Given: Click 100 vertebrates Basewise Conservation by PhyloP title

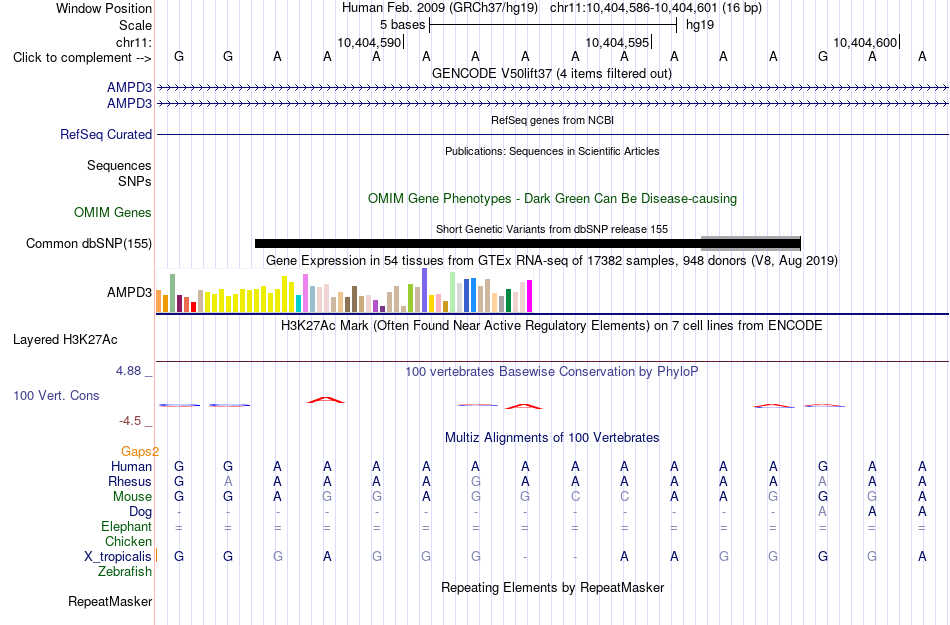Looking at the screenshot, I should pyautogui.click(x=552, y=371).
